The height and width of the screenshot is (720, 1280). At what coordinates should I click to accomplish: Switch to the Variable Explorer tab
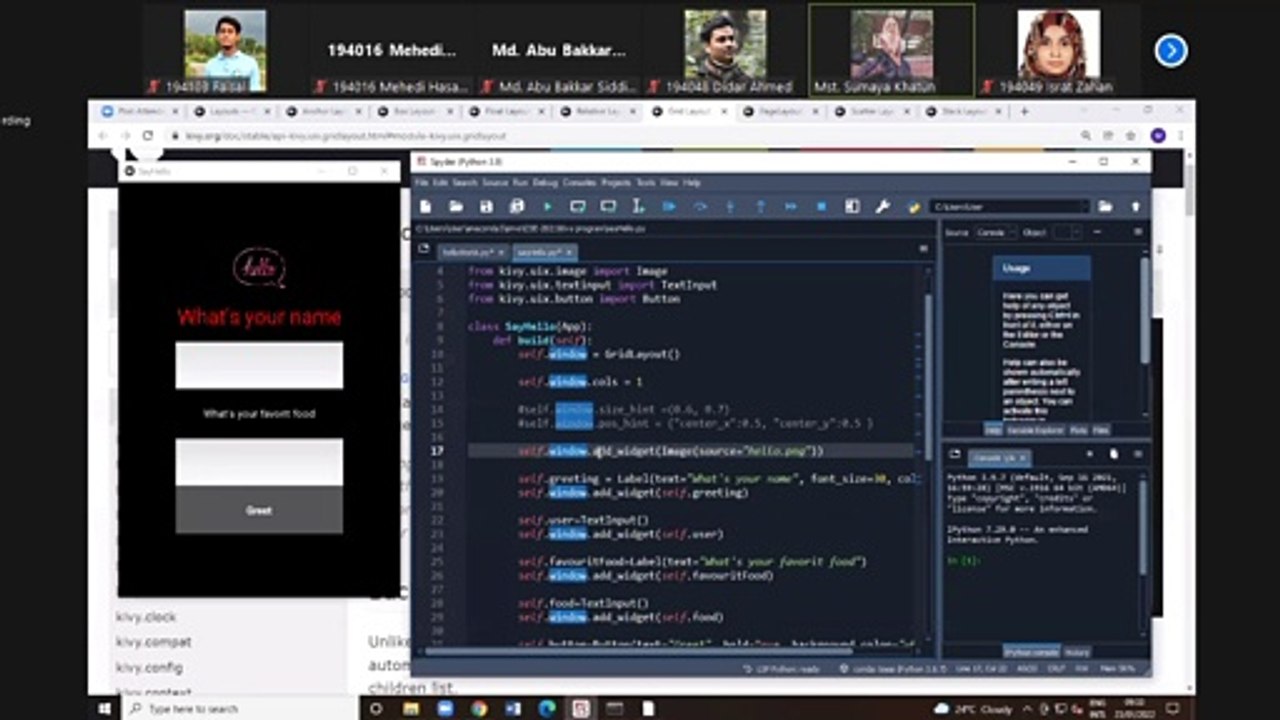(x=1035, y=430)
